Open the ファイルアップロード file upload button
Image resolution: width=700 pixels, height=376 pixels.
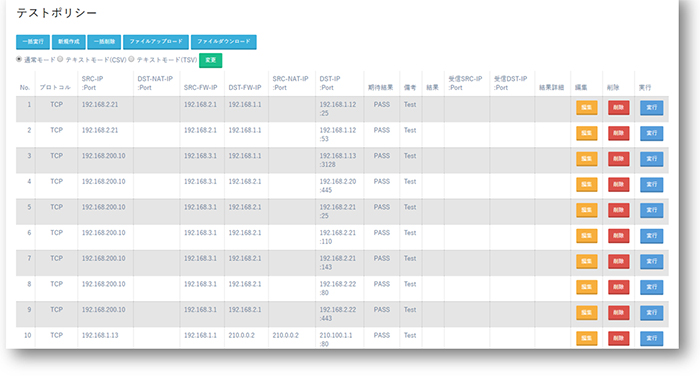[x=156, y=42]
